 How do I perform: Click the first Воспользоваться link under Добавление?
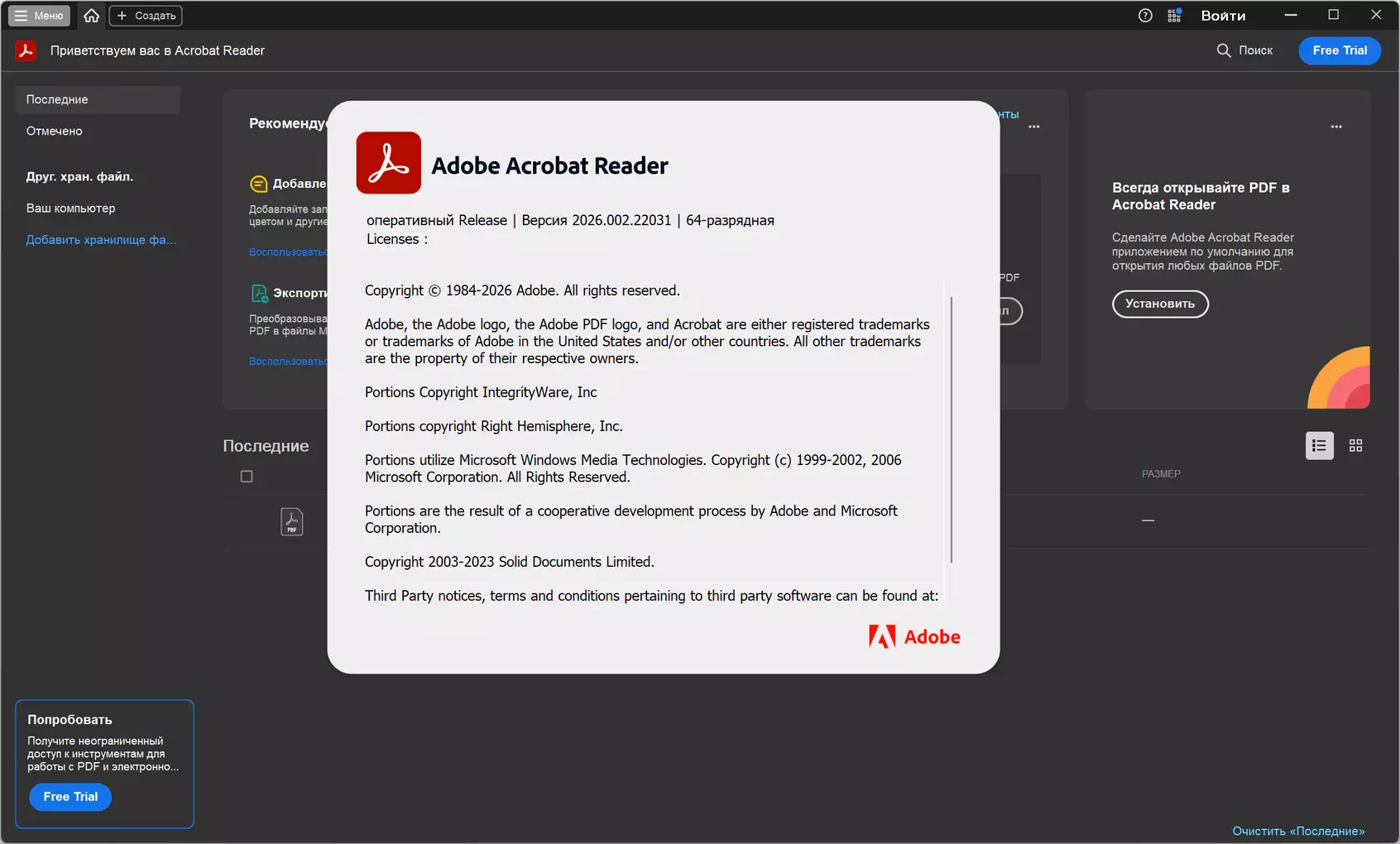tap(288, 252)
